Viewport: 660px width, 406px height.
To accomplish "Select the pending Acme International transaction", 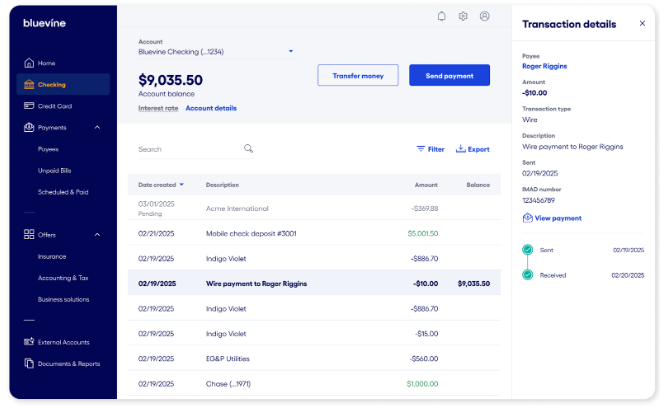I will 314,208.
